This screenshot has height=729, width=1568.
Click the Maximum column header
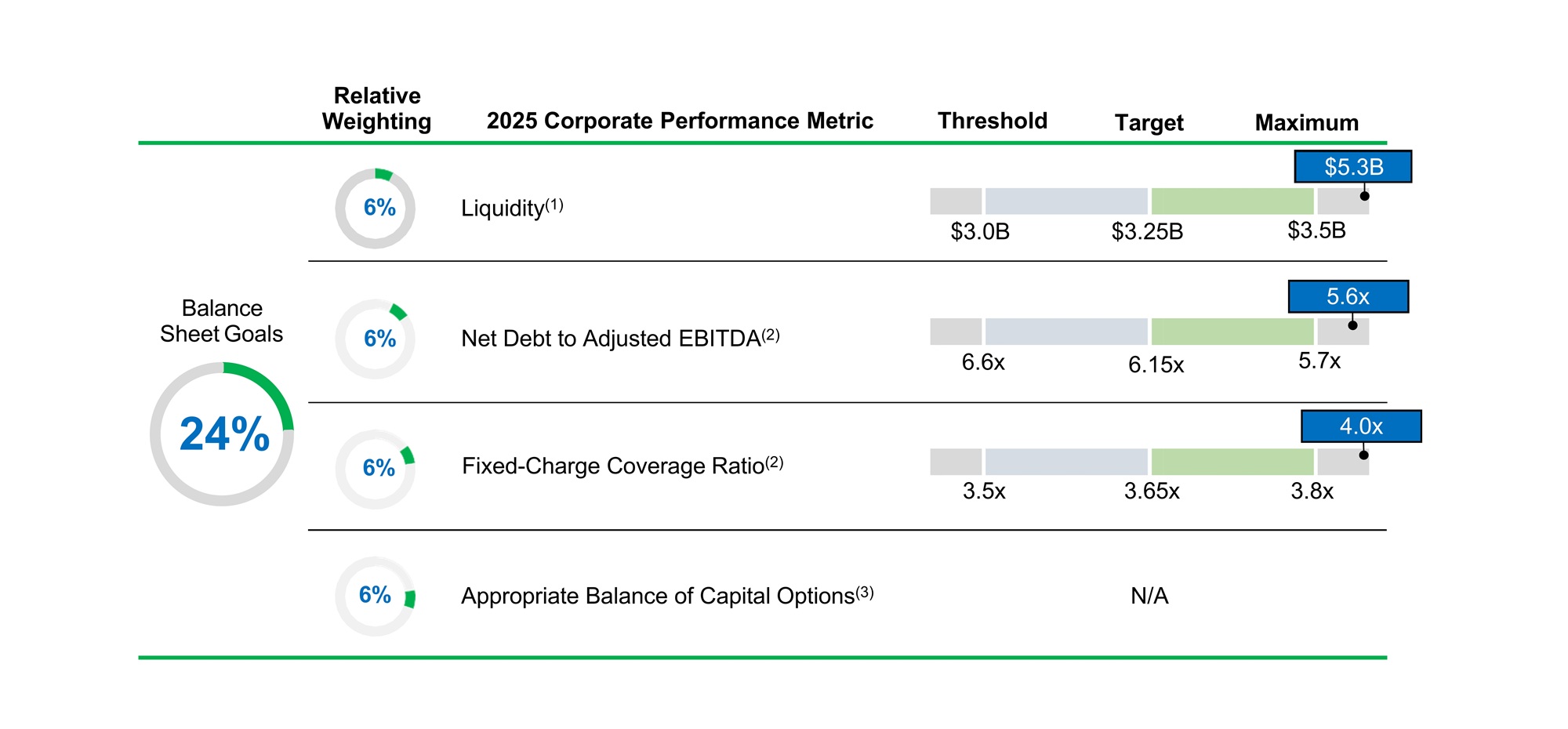1306,123
